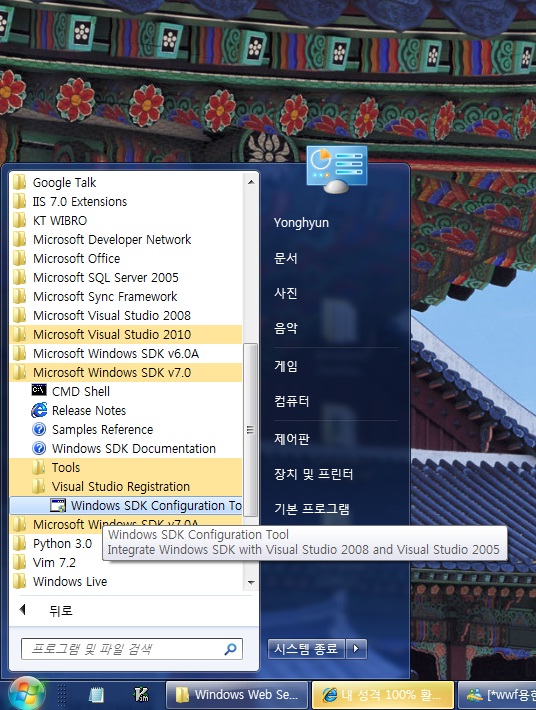The width and height of the screenshot is (536, 710).
Task: Collapse the Visual Studio Registration subfolder
Action: pyautogui.click(x=126, y=487)
